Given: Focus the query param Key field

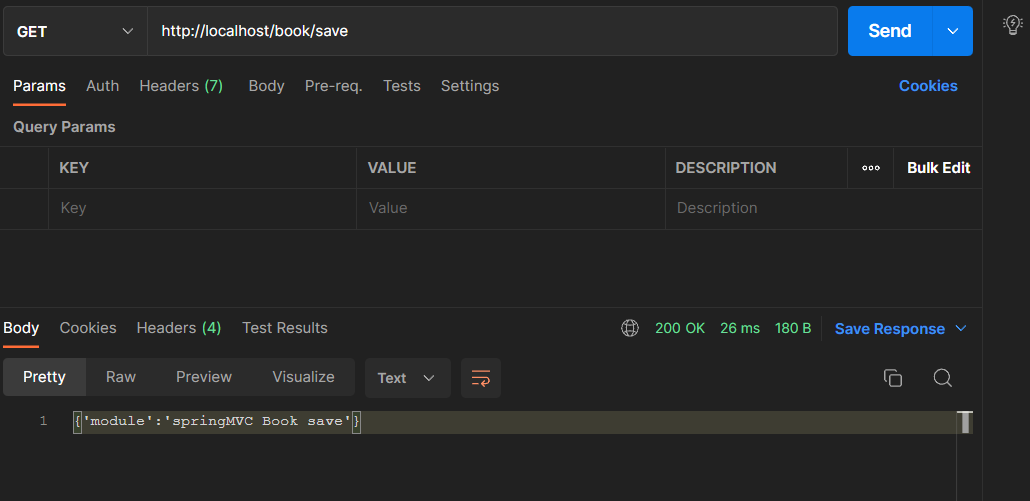Looking at the screenshot, I should click(202, 209).
